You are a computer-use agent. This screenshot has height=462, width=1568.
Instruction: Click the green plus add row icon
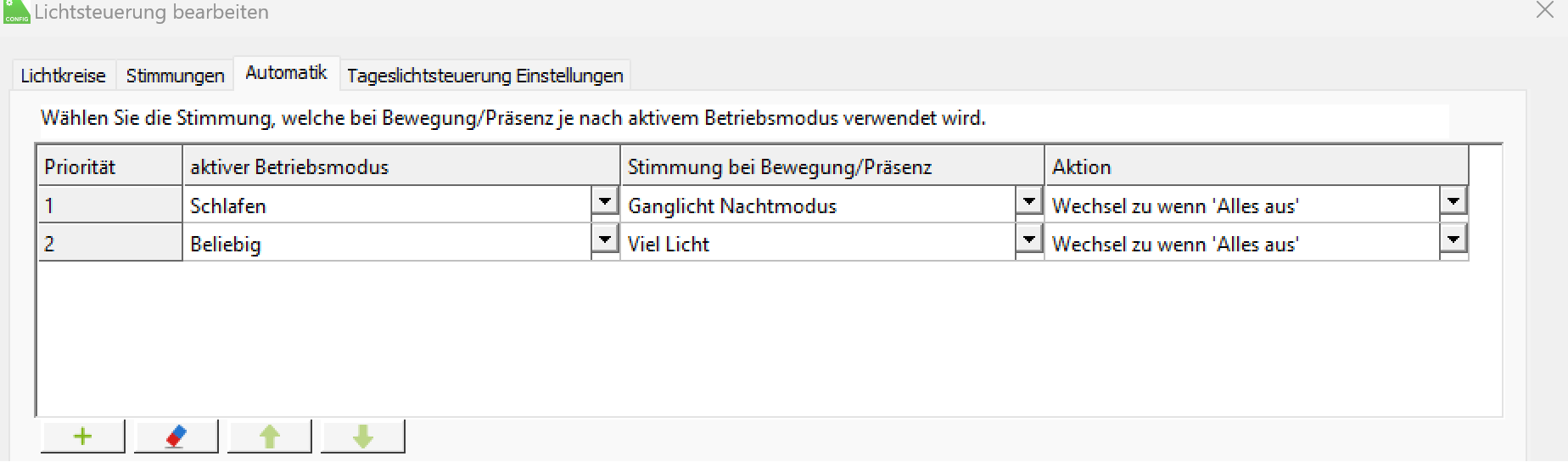click(82, 437)
